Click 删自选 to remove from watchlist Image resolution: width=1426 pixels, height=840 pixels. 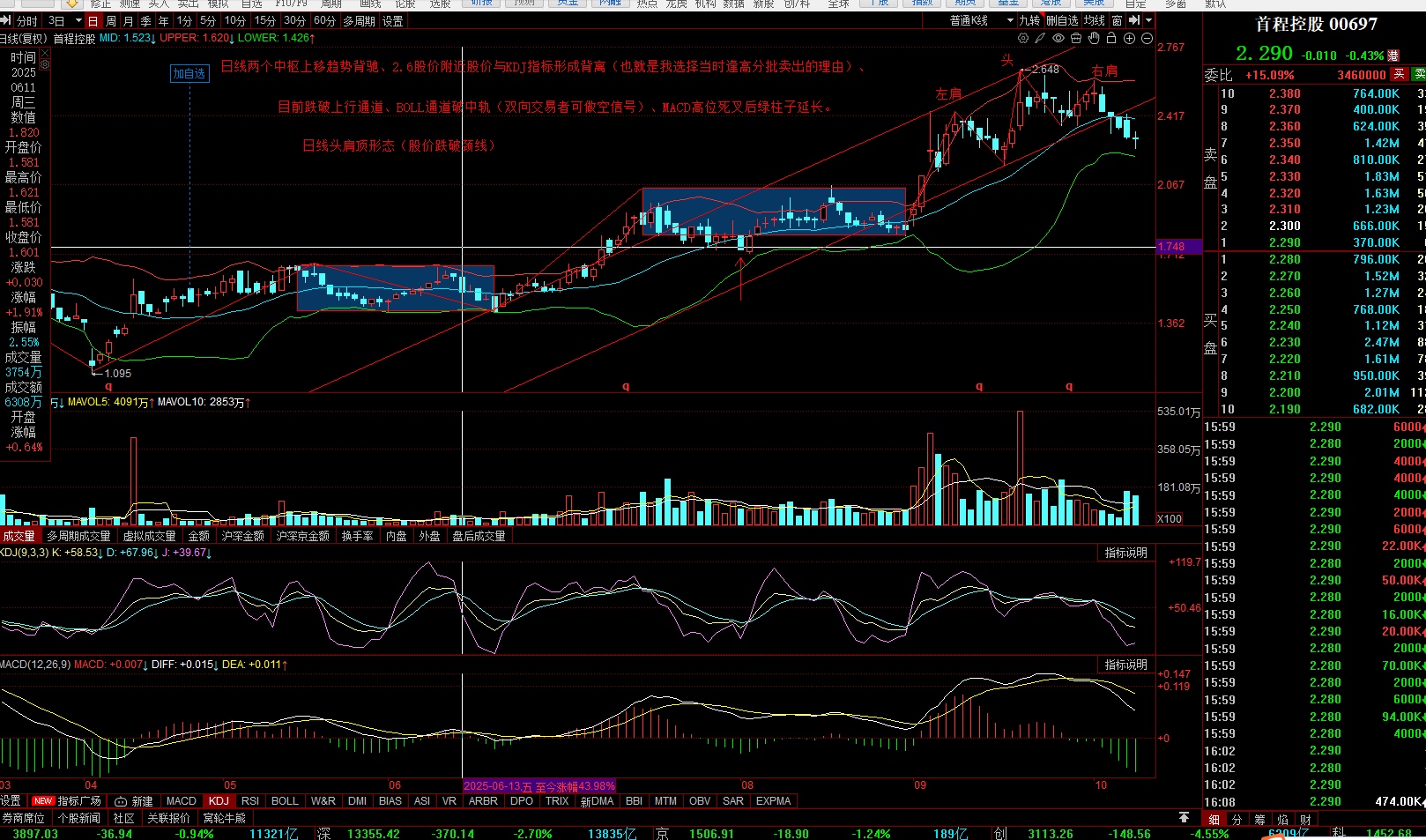coord(1062,20)
